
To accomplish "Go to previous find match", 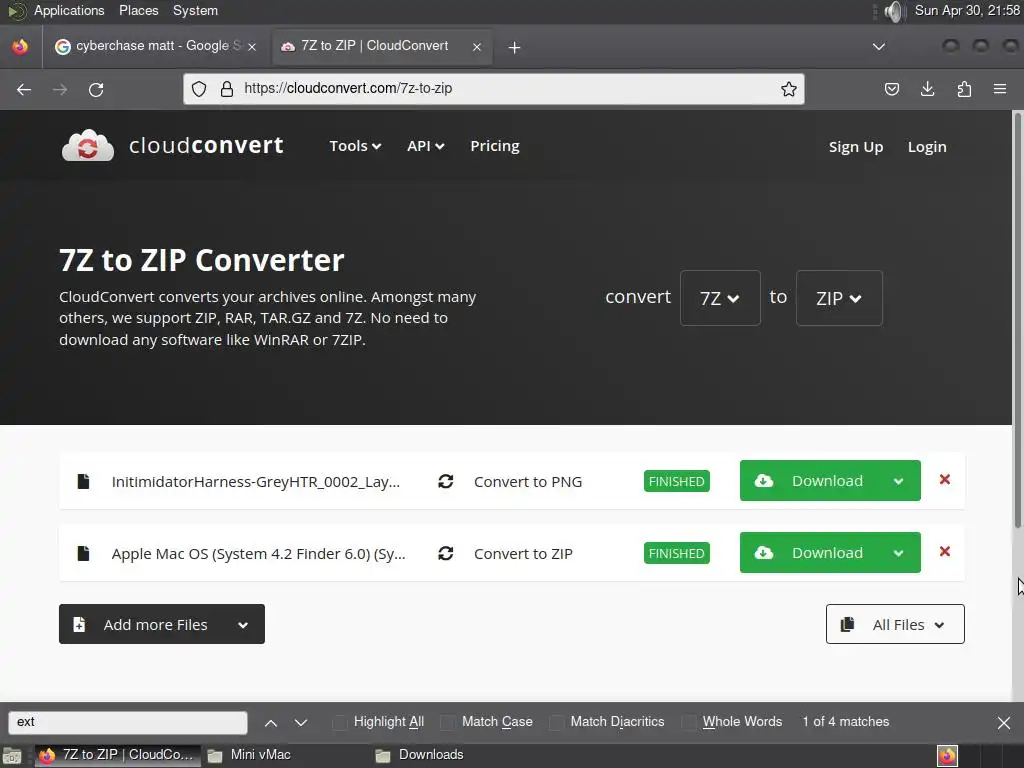I will [271, 723].
